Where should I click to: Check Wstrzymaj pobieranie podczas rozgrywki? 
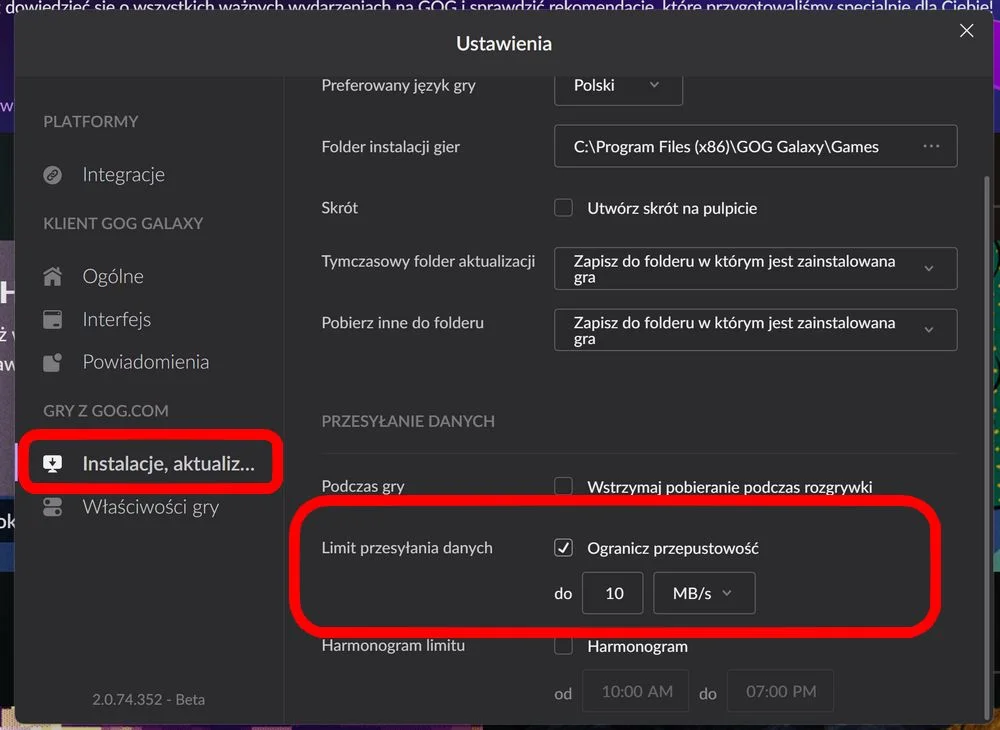click(x=563, y=486)
